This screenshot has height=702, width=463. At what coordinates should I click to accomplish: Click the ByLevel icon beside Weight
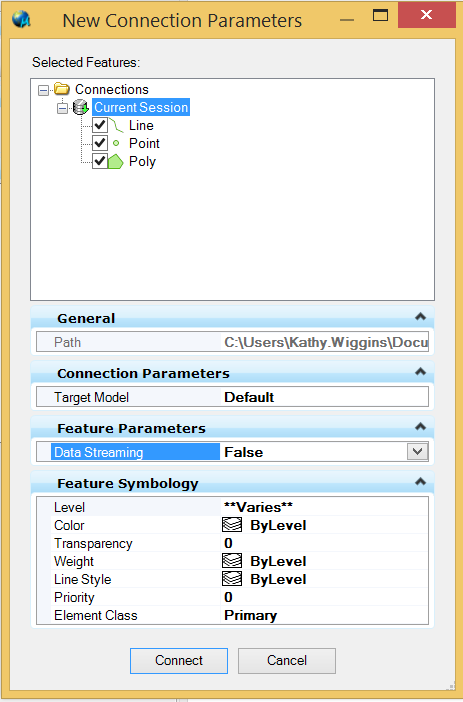click(232, 561)
